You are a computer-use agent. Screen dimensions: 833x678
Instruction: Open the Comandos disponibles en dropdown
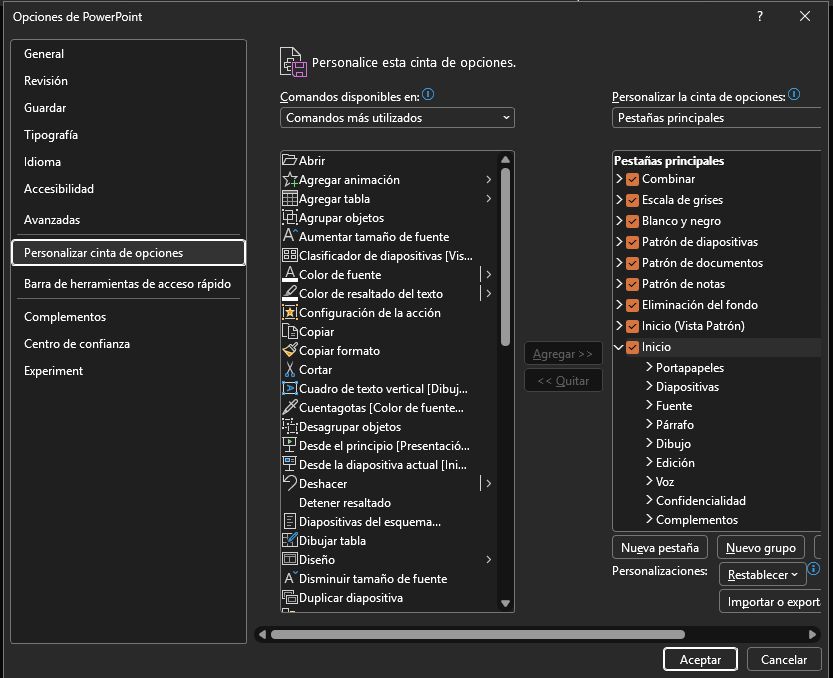pyautogui.click(x=397, y=117)
